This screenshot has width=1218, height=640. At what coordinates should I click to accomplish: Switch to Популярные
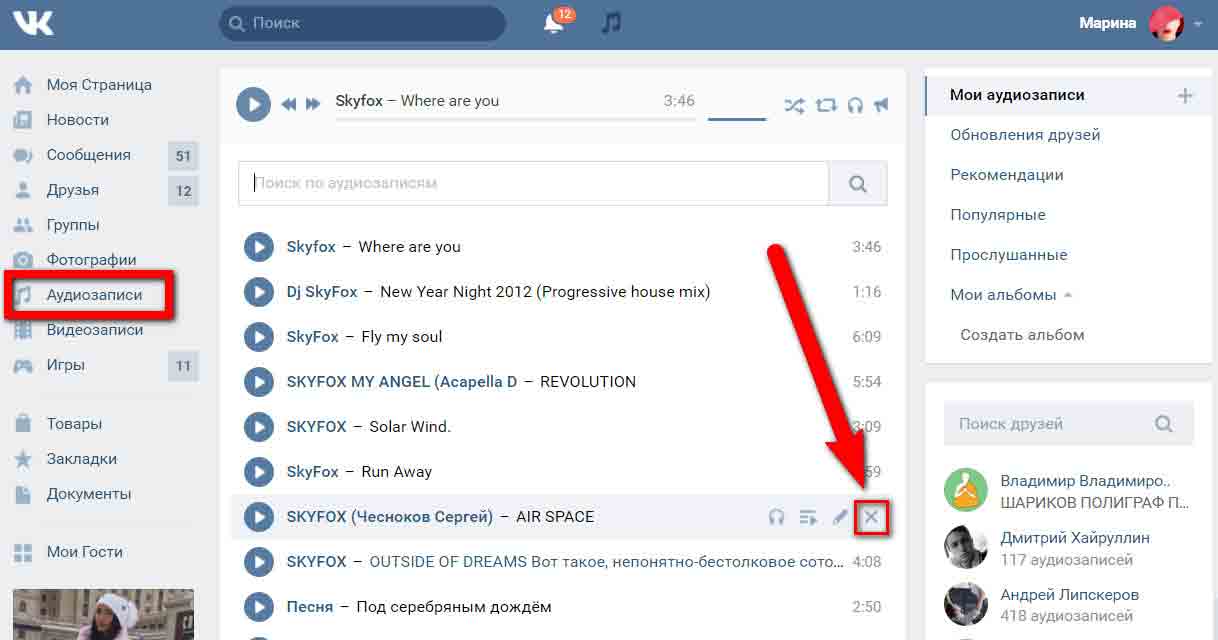998,215
